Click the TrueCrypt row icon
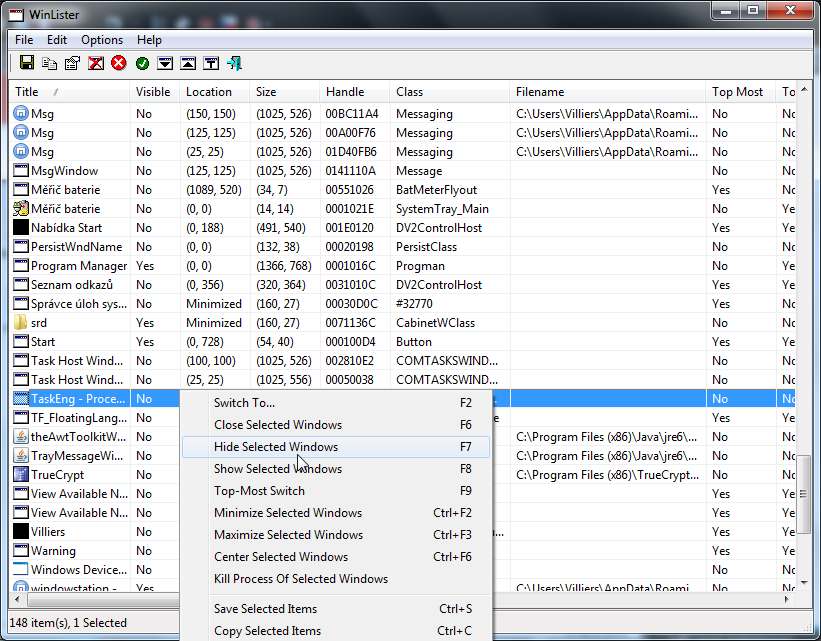The width and height of the screenshot is (821, 641). click(x=20, y=474)
